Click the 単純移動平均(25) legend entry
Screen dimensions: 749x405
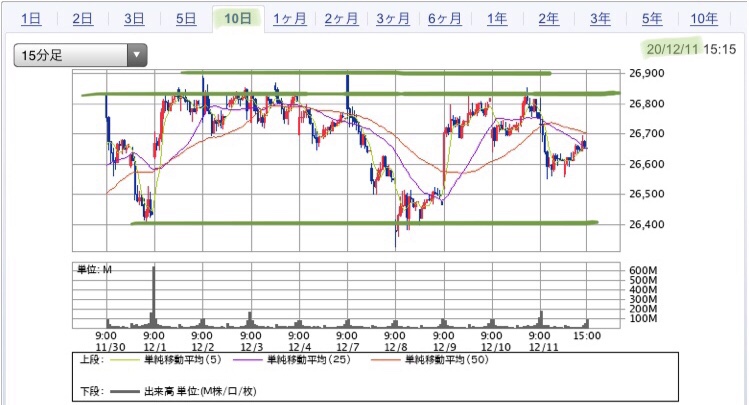[309, 360]
